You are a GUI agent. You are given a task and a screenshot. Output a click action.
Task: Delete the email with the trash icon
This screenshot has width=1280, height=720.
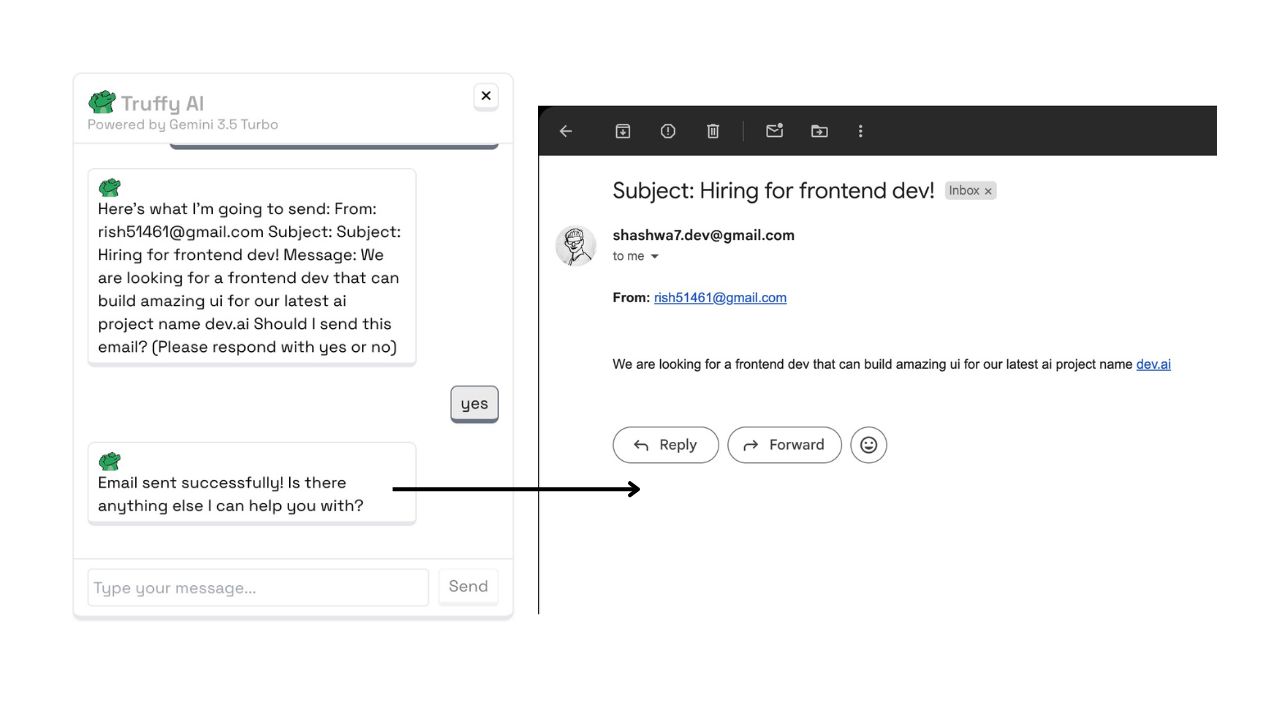coord(713,131)
